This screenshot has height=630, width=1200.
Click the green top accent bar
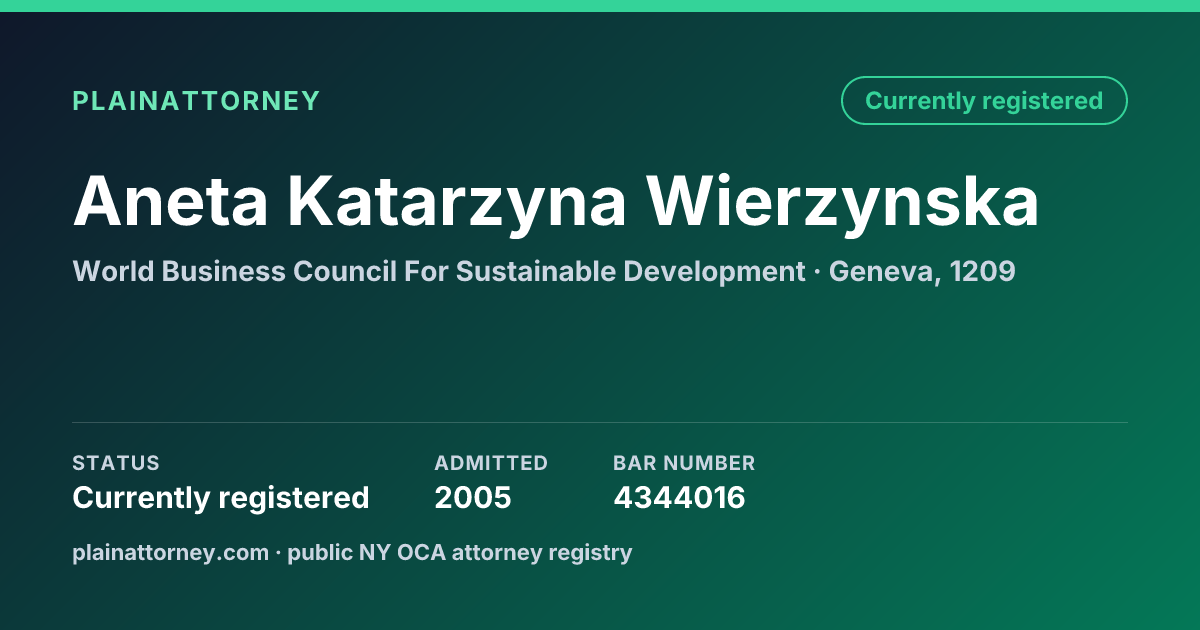(x=600, y=6)
